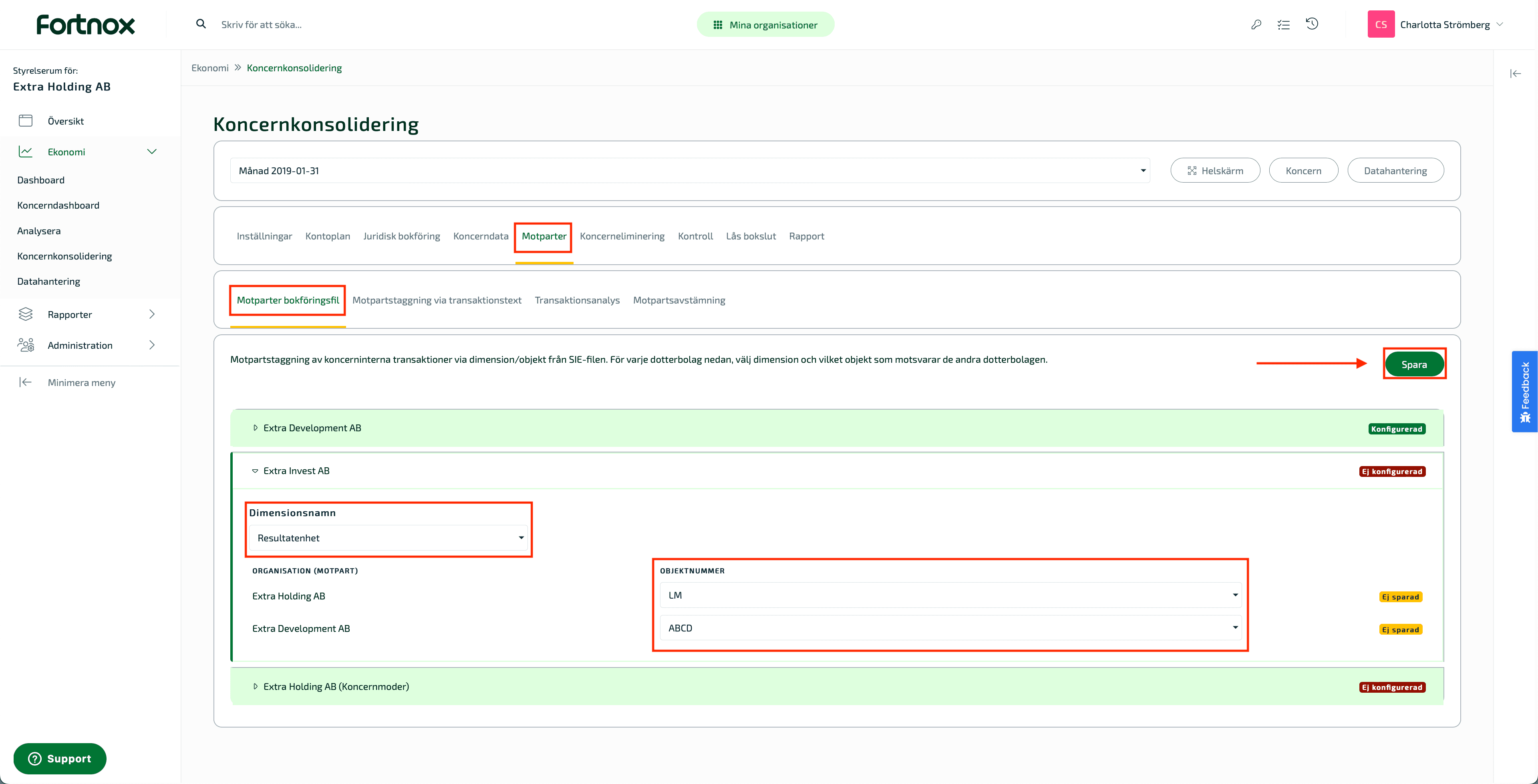The image size is (1538, 784).
Task: Collapse the Extra Invest AB section
Action: (836, 470)
